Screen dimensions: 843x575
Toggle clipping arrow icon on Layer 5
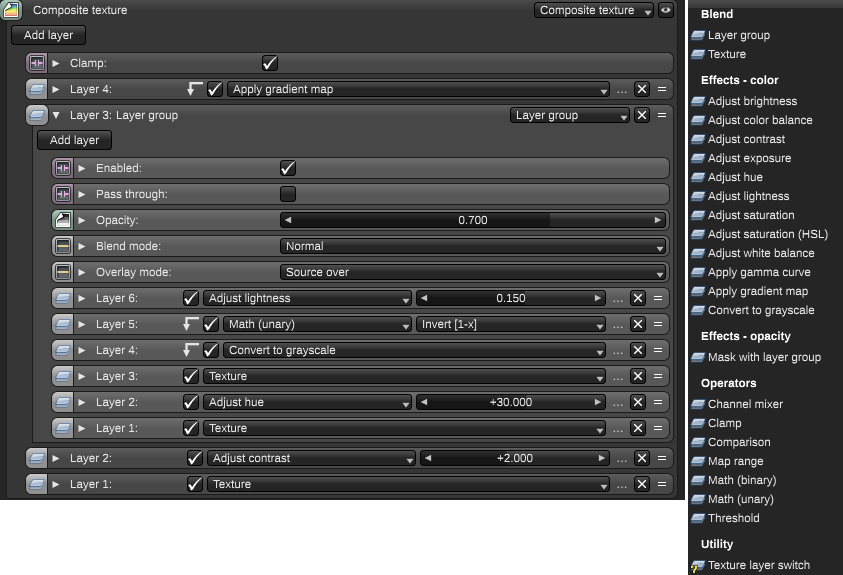[x=190, y=324]
